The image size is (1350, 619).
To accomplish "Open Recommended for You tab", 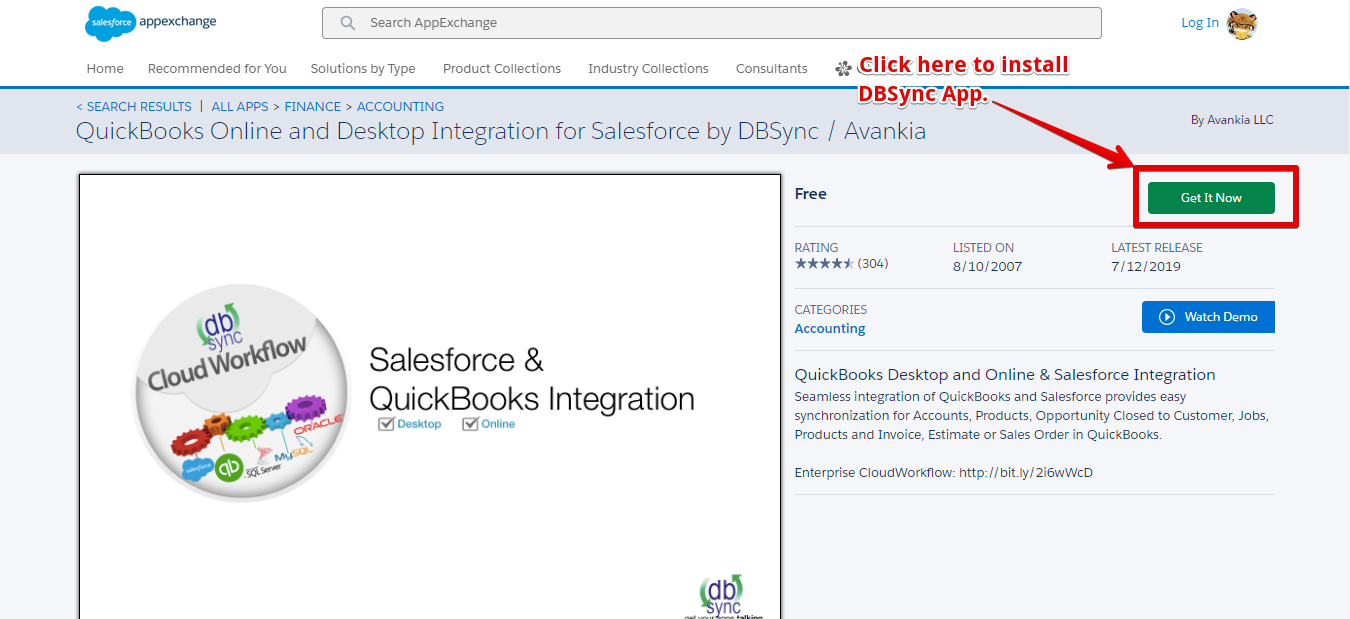I will (217, 69).
